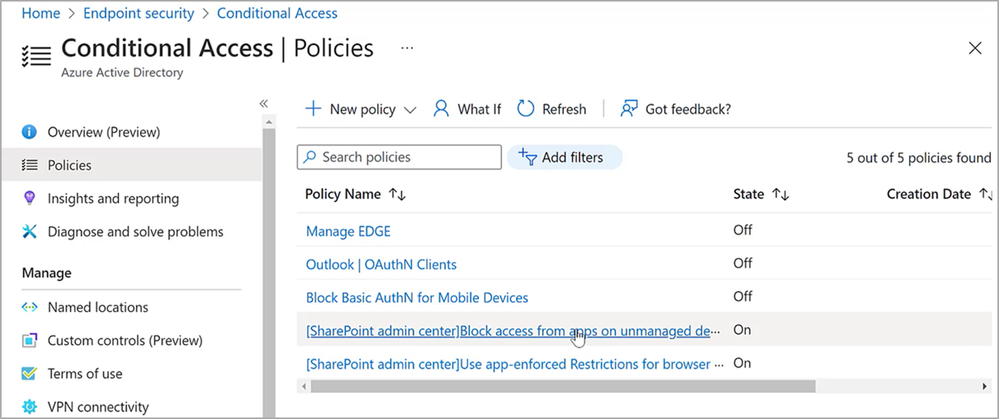The height and width of the screenshot is (419, 999).
Task: Click the Conditional Access checklist header icon
Action: pos(36,56)
